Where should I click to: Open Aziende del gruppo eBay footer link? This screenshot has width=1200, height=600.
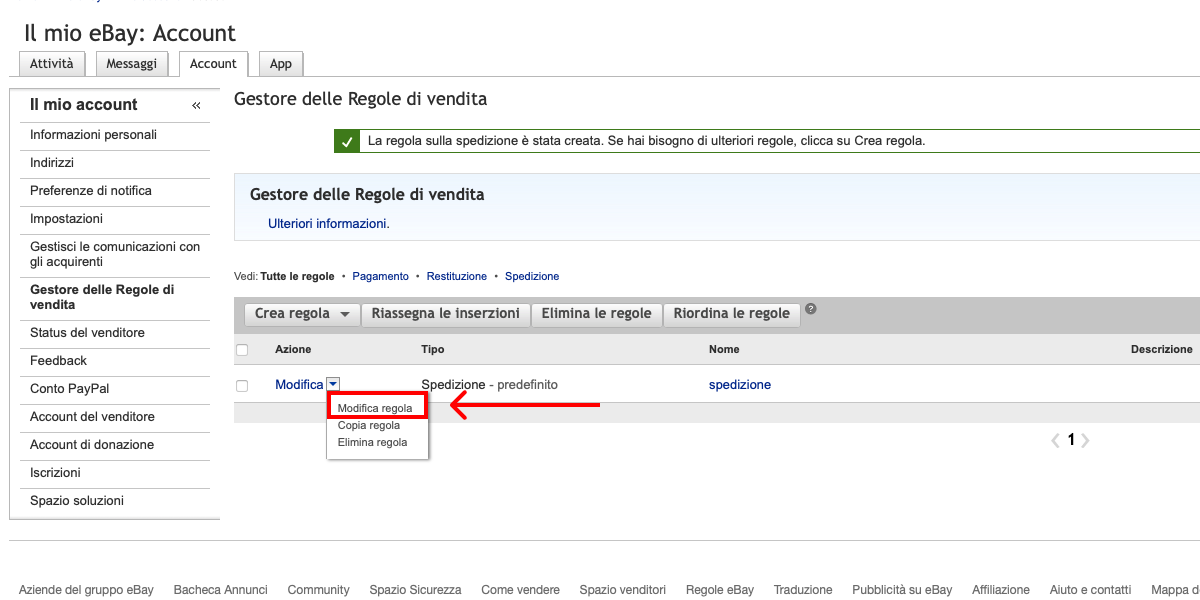[x=86, y=590]
